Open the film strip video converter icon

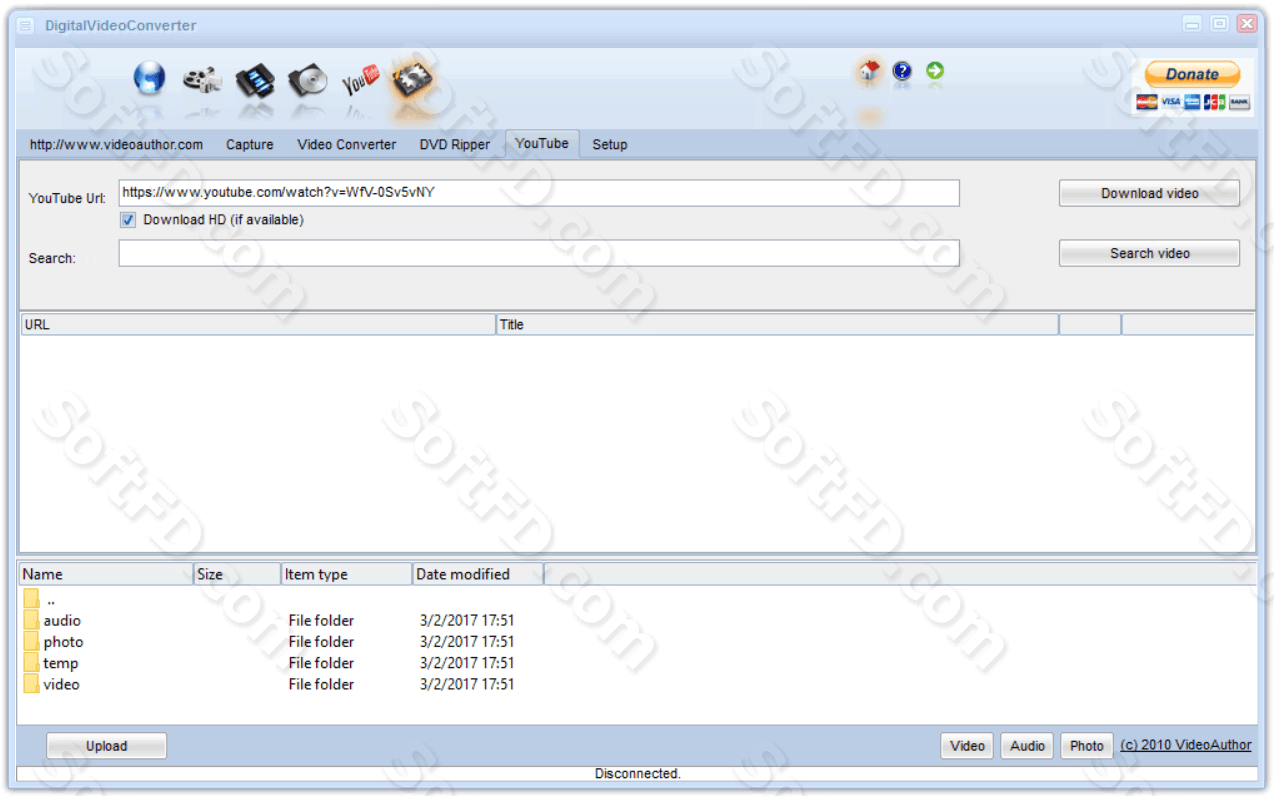tap(255, 79)
